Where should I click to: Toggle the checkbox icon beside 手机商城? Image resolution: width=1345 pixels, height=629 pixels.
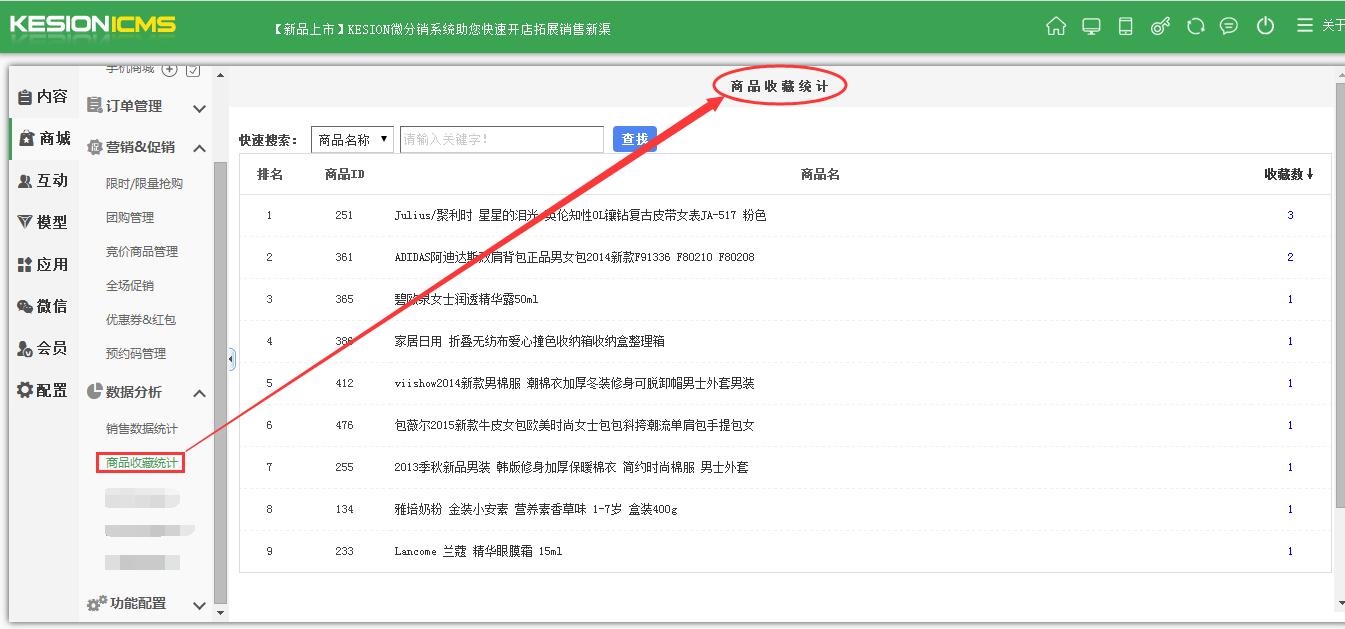pos(193,70)
